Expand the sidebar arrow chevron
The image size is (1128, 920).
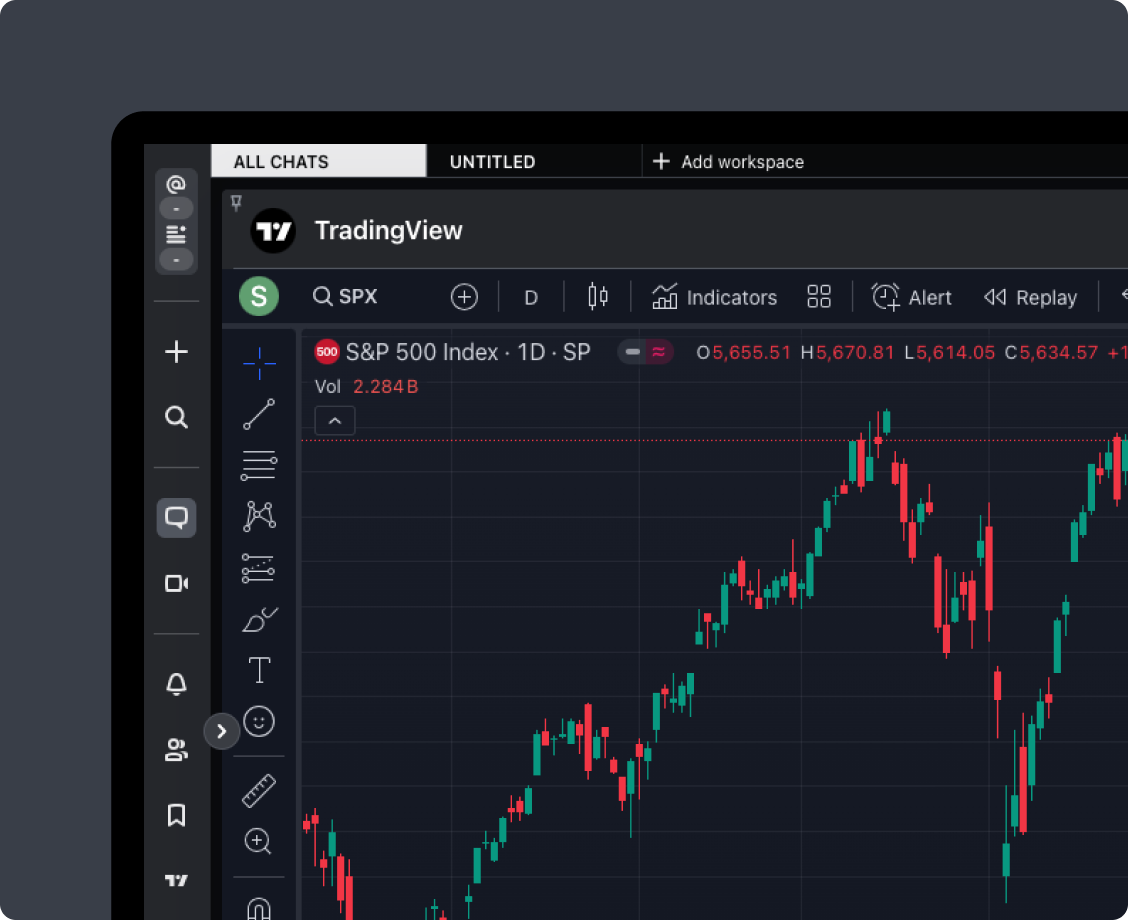pos(221,731)
